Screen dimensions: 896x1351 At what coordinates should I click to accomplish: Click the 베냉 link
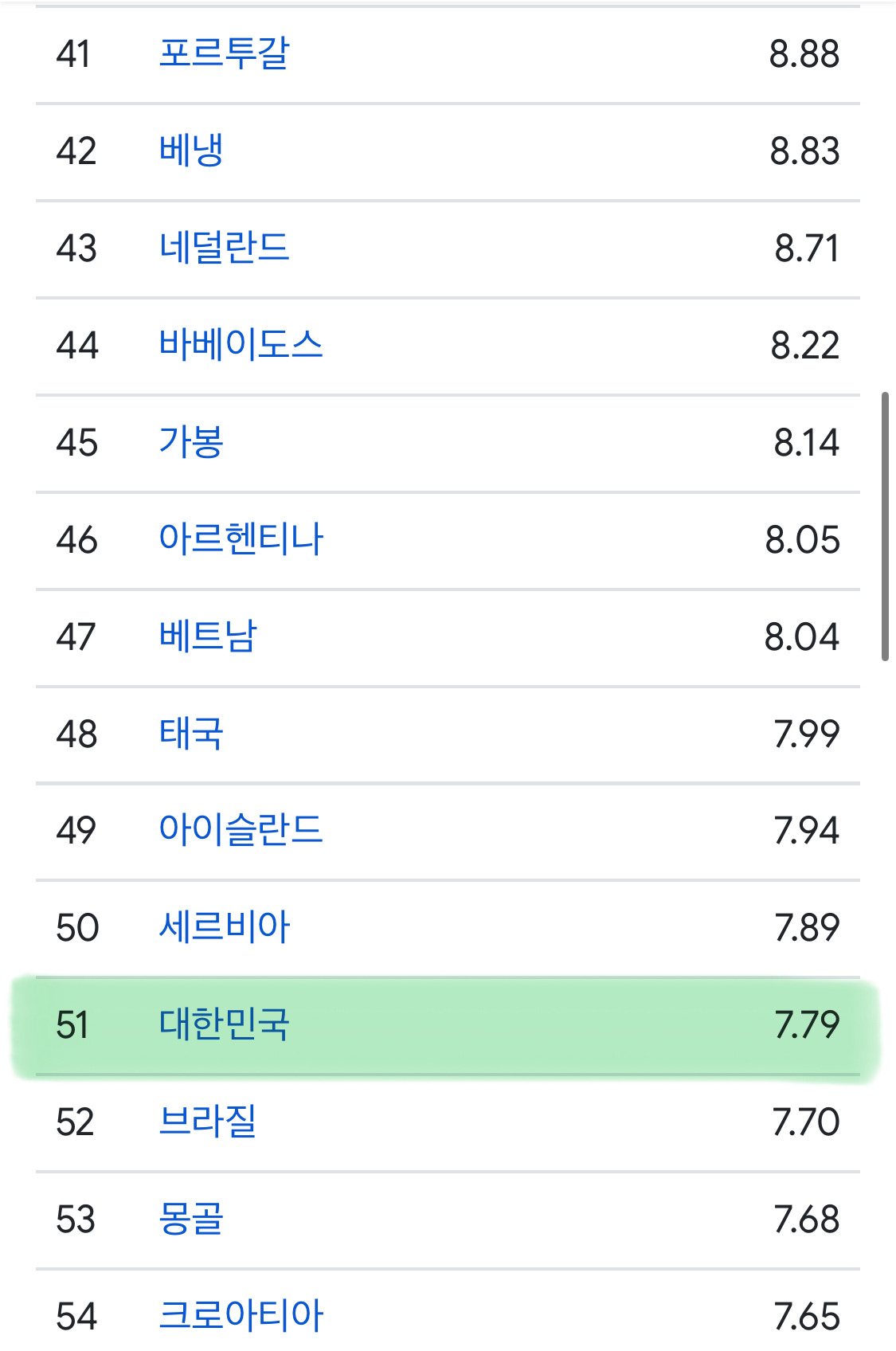[191, 151]
